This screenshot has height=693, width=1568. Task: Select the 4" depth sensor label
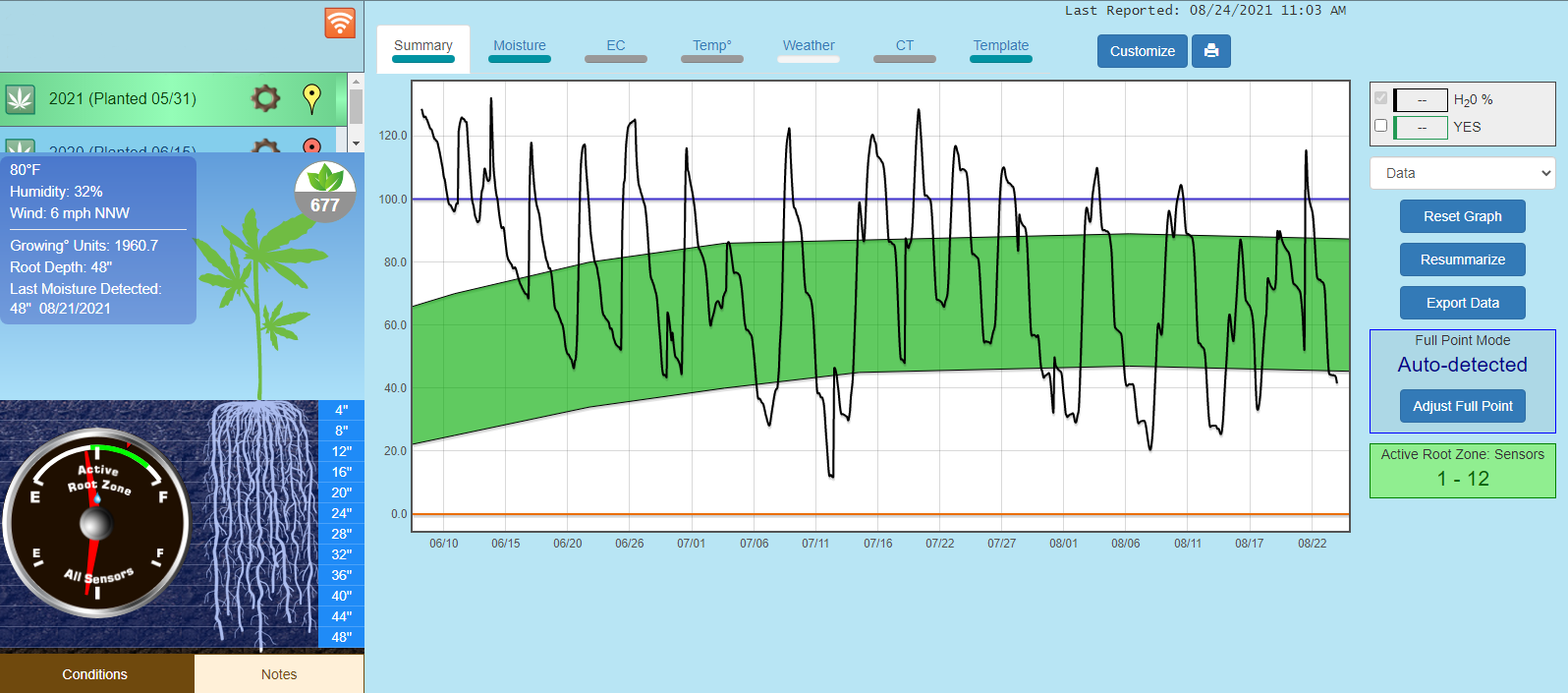click(342, 410)
